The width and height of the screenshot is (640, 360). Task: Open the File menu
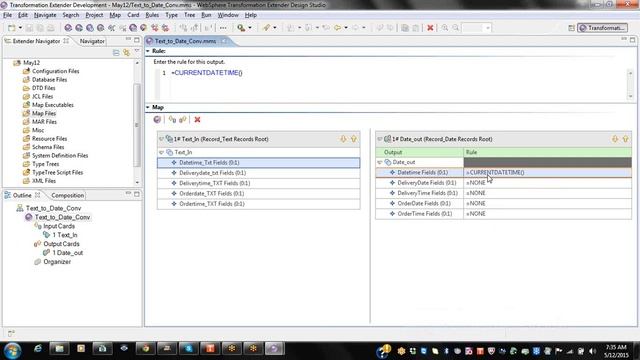coord(7,15)
